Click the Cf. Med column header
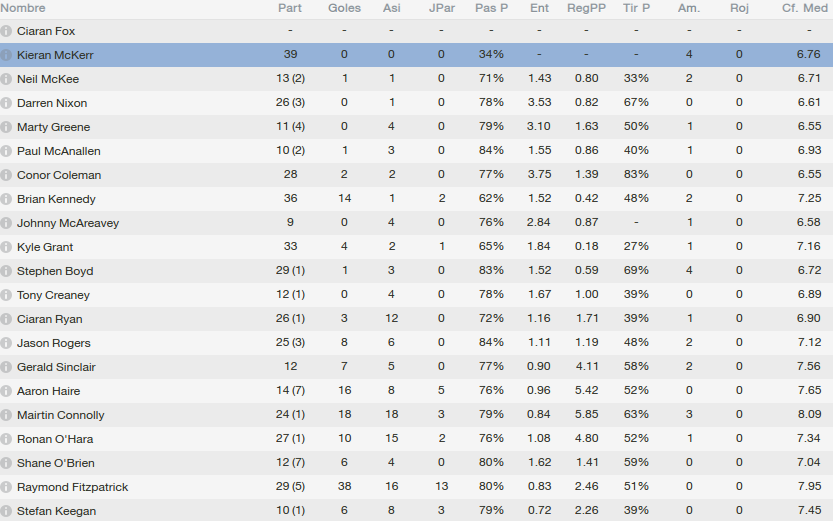 (802, 8)
